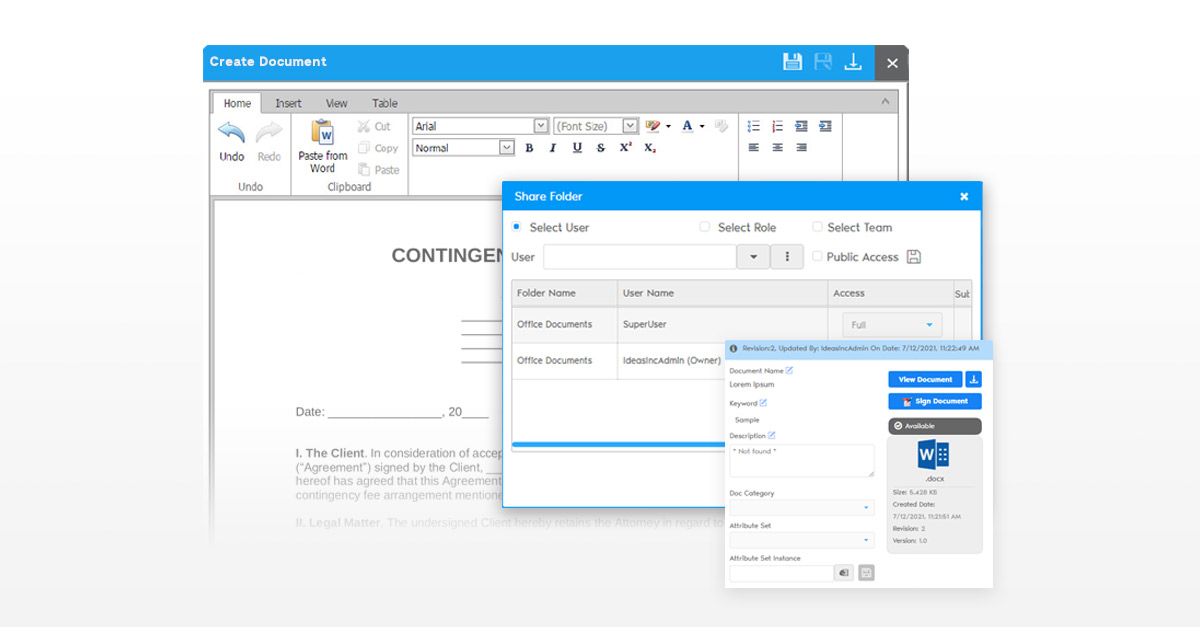Click the Cut scissors icon
This screenshot has height=627, width=1200.
pyautogui.click(x=364, y=127)
